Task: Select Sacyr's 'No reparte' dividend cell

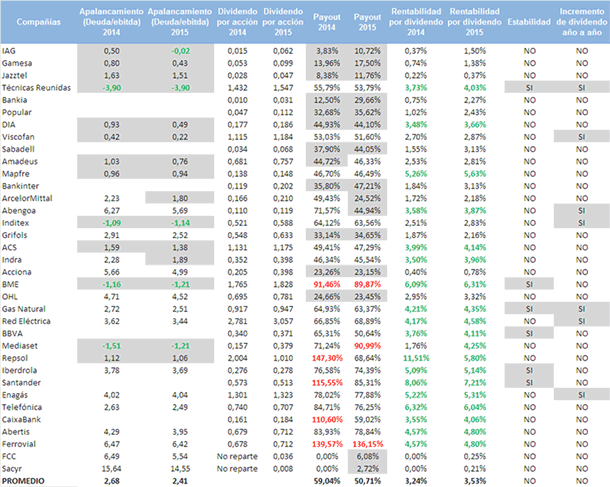Action: [237, 469]
